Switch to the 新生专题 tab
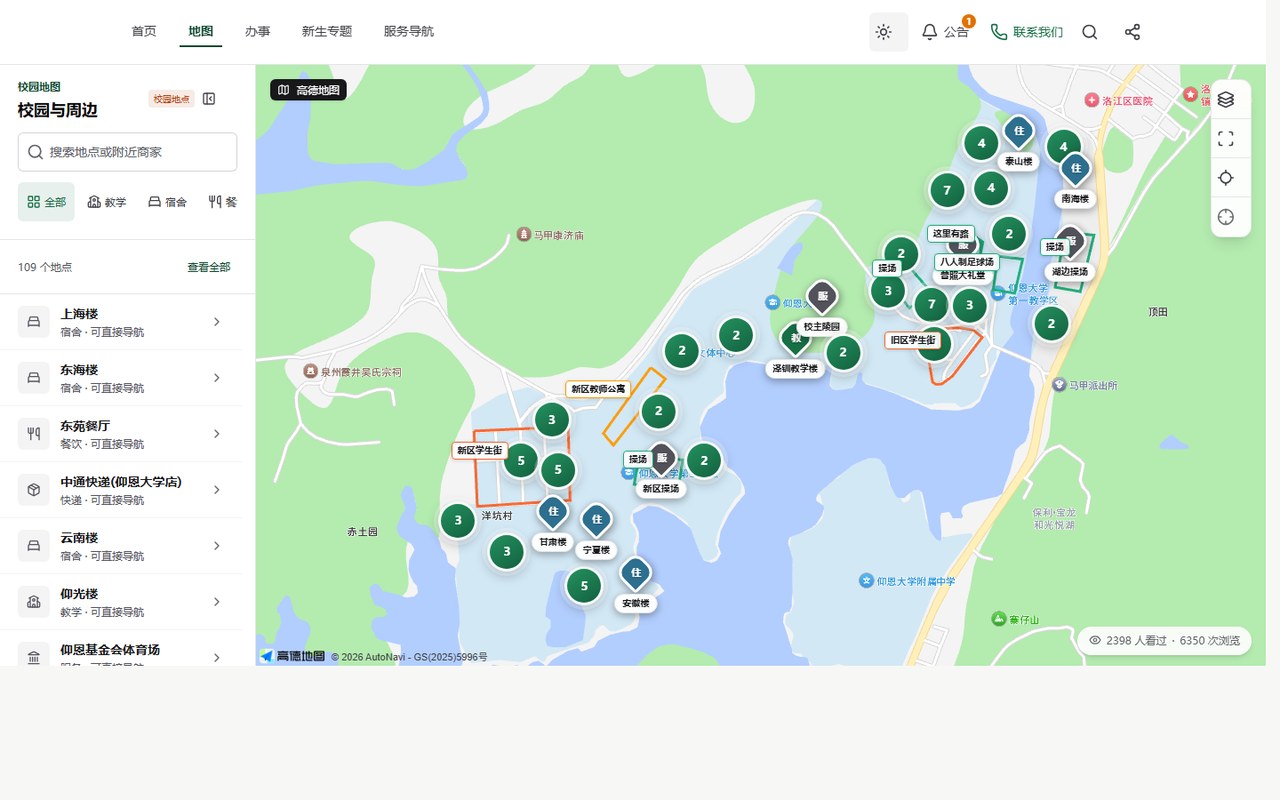This screenshot has width=1280, height=800. click(327, 32)
